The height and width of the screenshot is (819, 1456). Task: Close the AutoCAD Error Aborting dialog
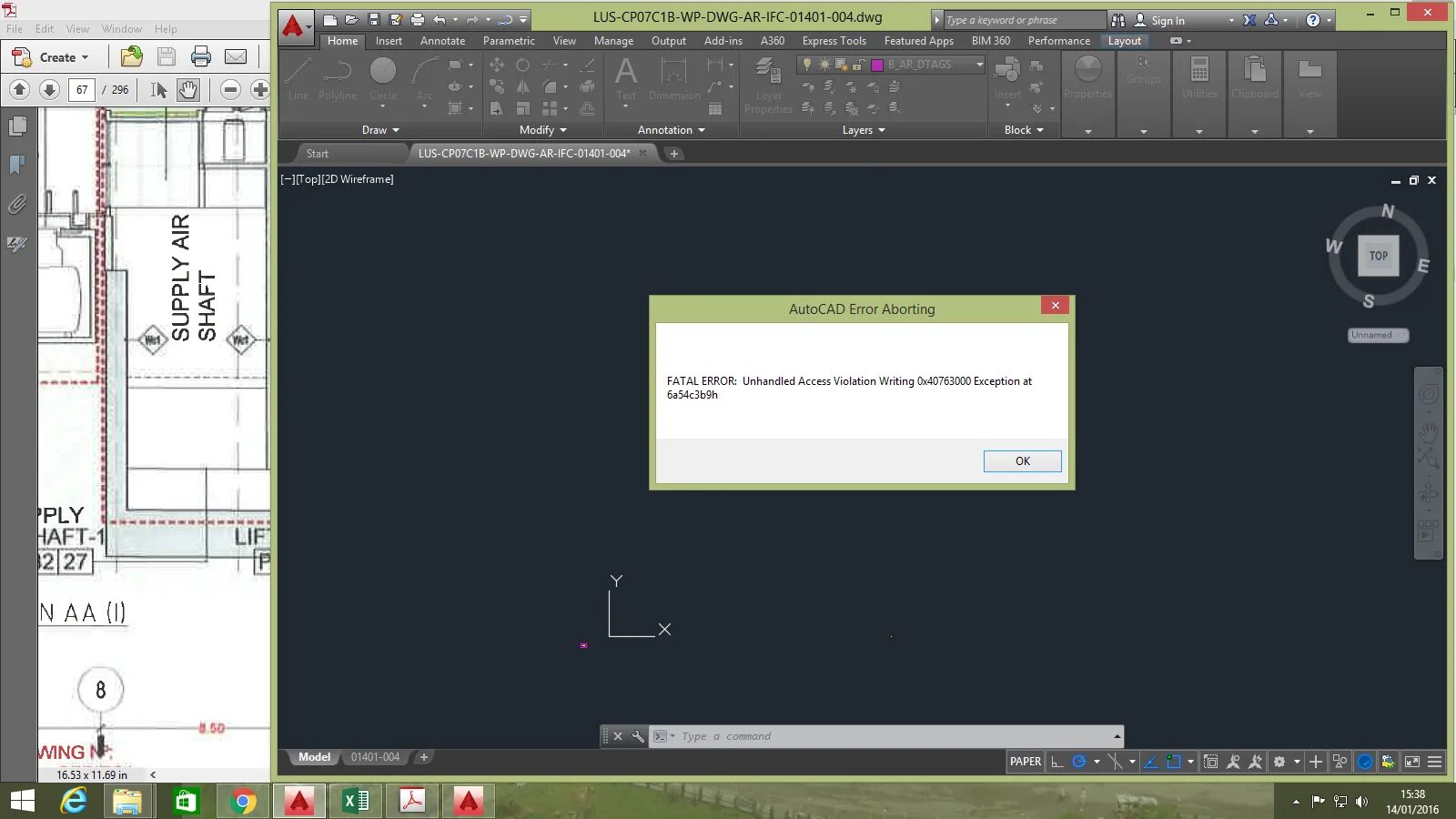(1055, 306)
